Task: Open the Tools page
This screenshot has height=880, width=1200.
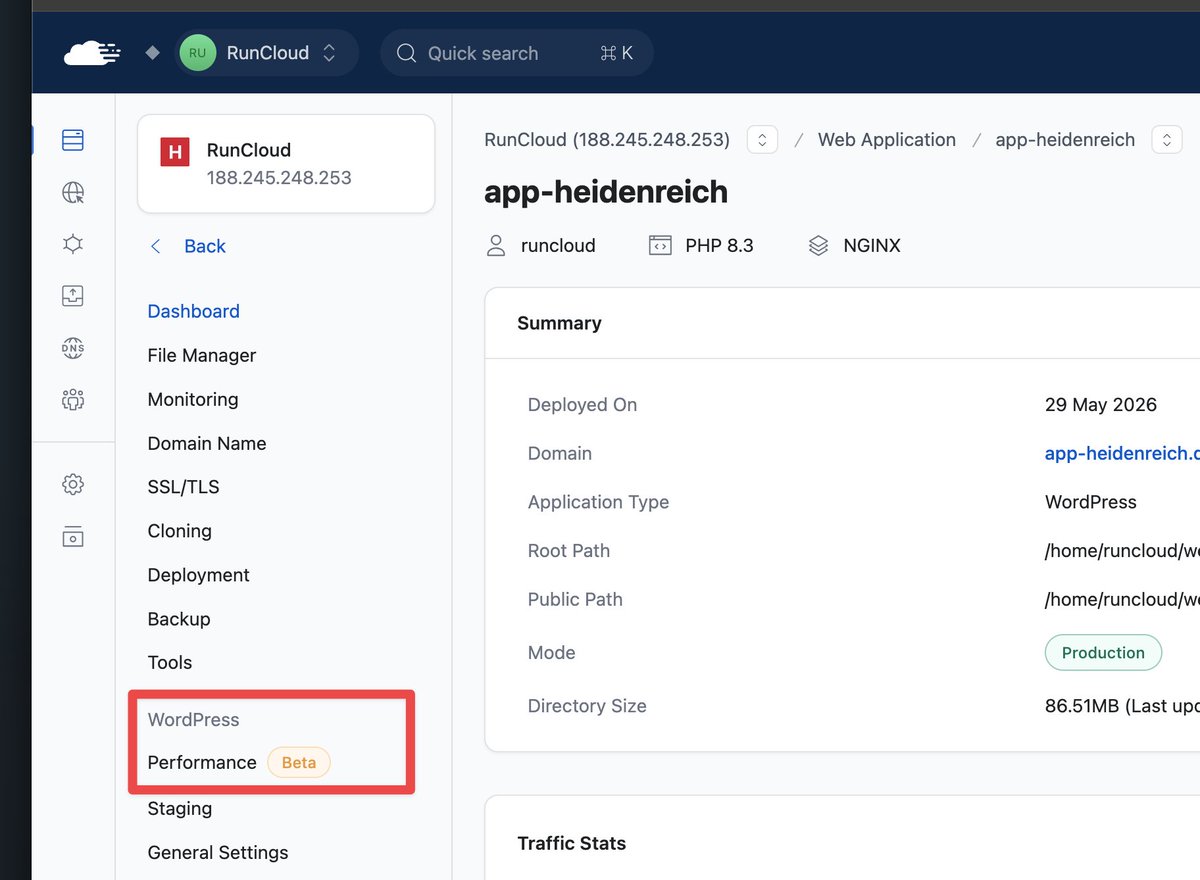Action: [169, 662]
